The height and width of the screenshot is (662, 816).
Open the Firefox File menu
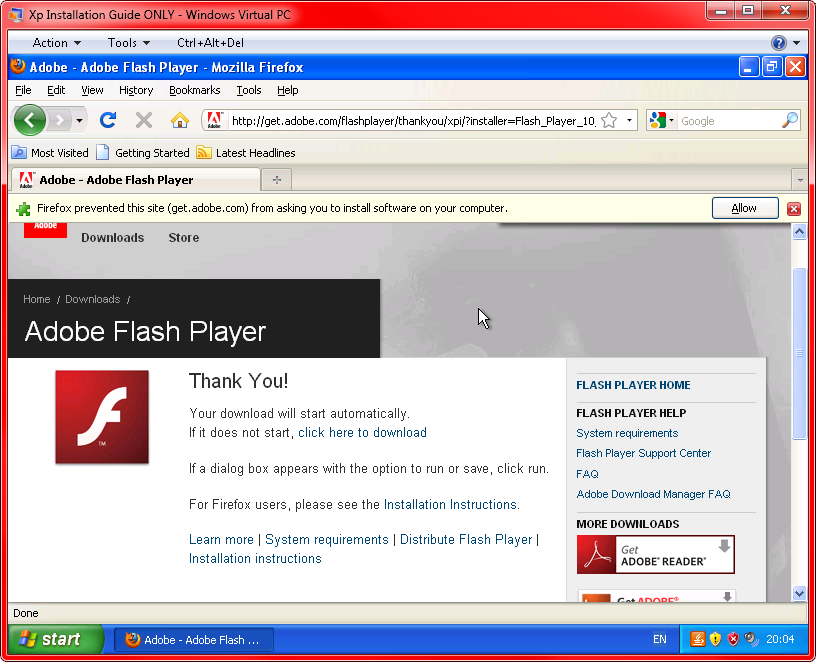(23, 90)
